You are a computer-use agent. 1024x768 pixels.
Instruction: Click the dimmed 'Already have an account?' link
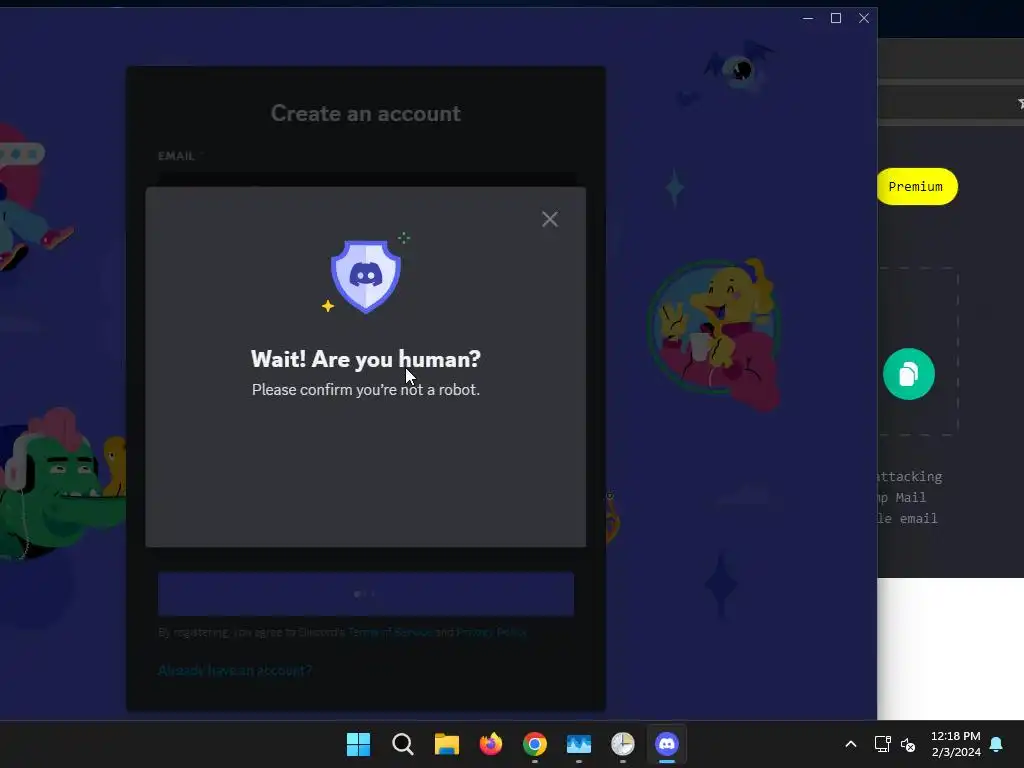click(x=235, y=671)
